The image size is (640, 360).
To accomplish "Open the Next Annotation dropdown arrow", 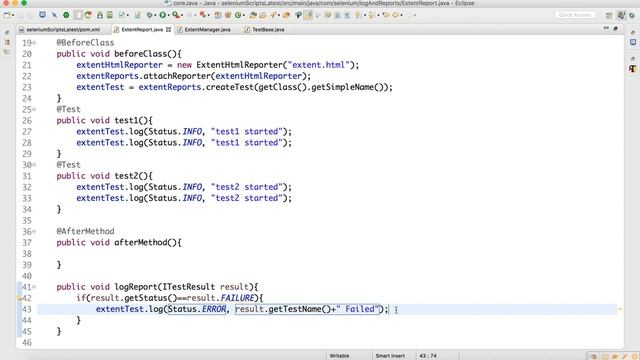I will pyautogui.click(x=365, y=15).
